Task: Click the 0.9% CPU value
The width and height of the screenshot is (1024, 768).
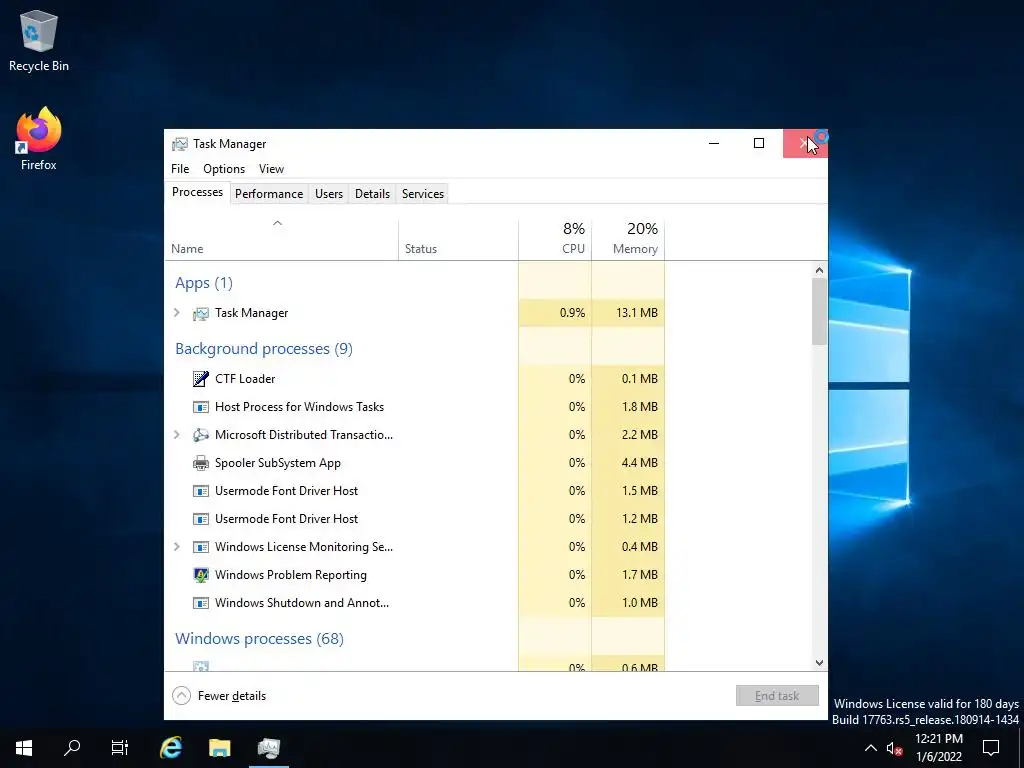Action: (x=572, y=313)
